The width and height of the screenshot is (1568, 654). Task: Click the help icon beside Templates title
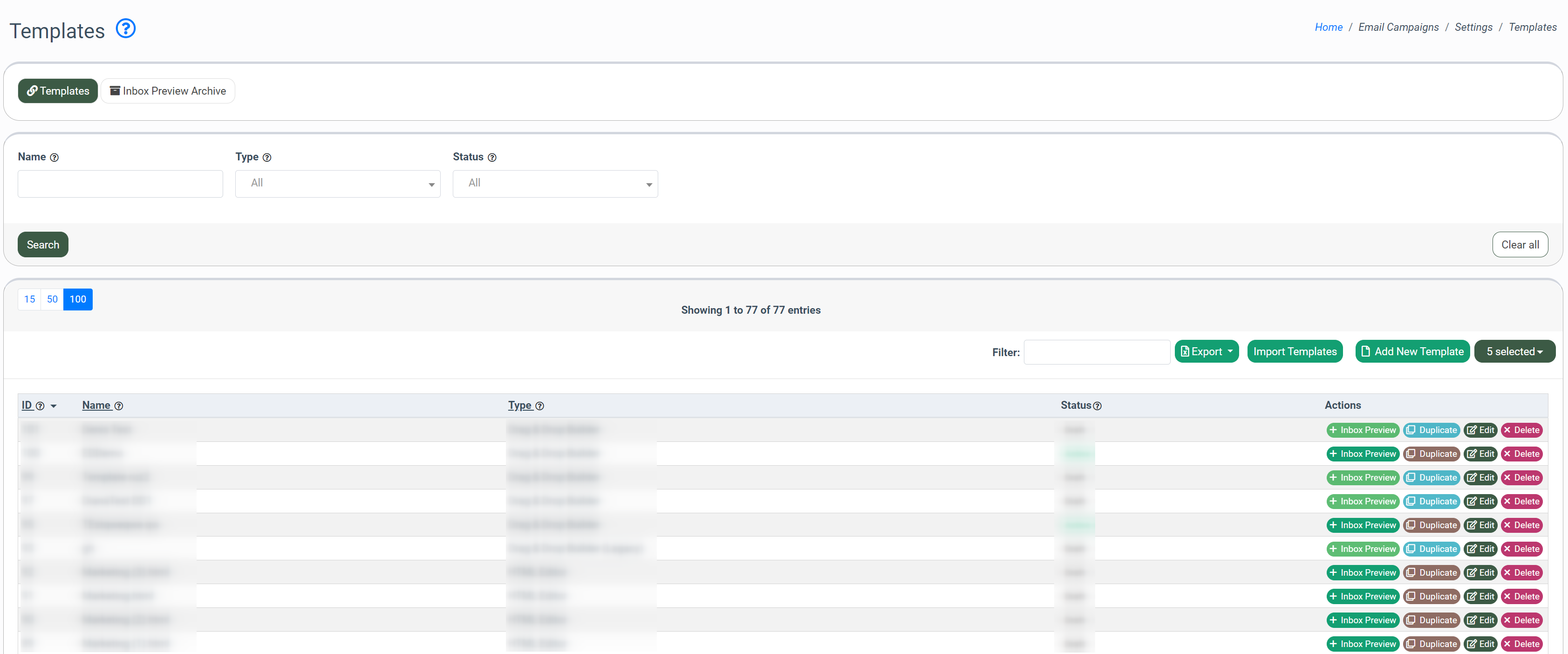pos(125,28)
